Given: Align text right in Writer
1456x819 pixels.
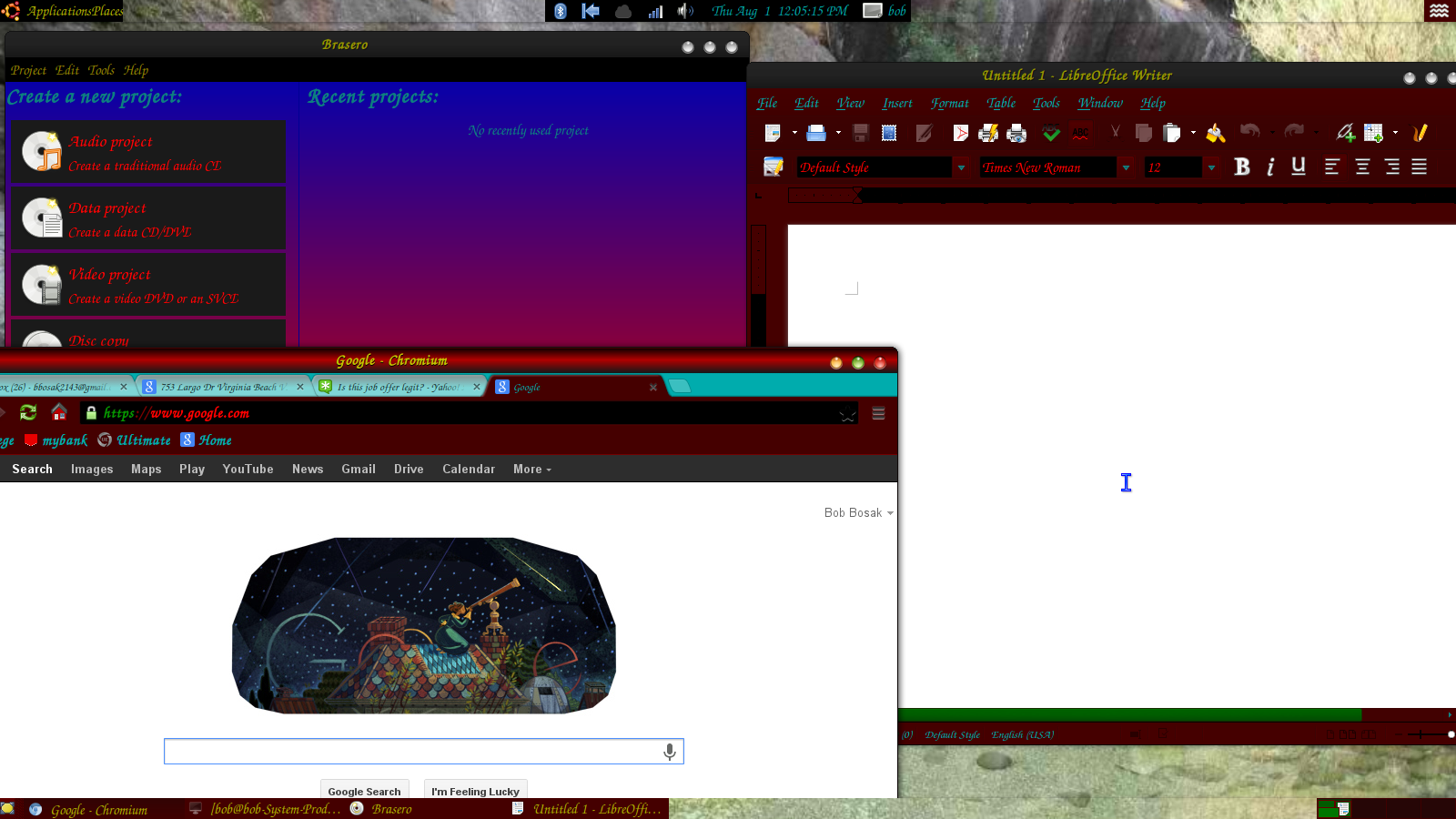Looking at the screenshot, I should 1391,167.
